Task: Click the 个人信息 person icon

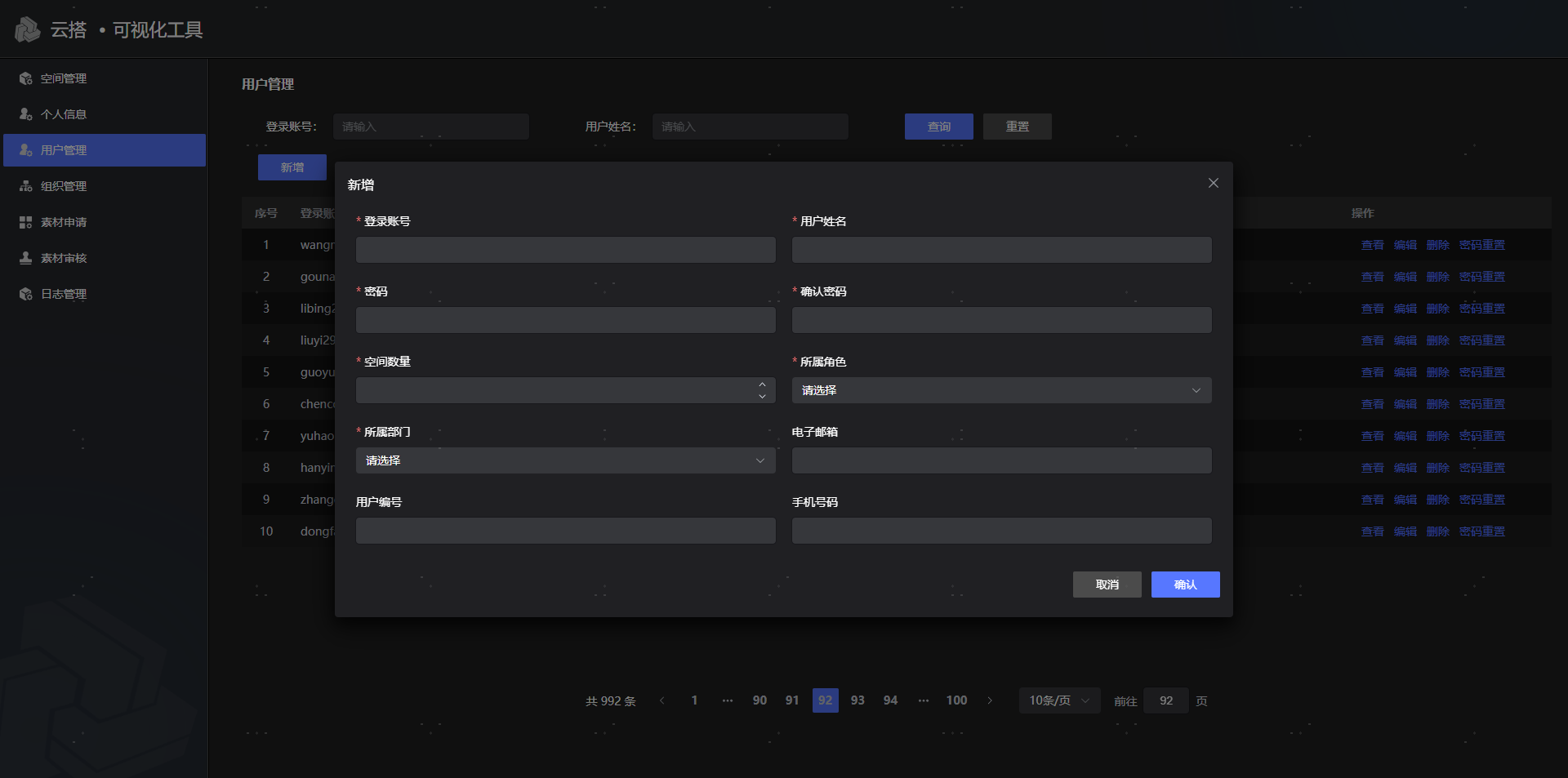Action: pos(26,114)
